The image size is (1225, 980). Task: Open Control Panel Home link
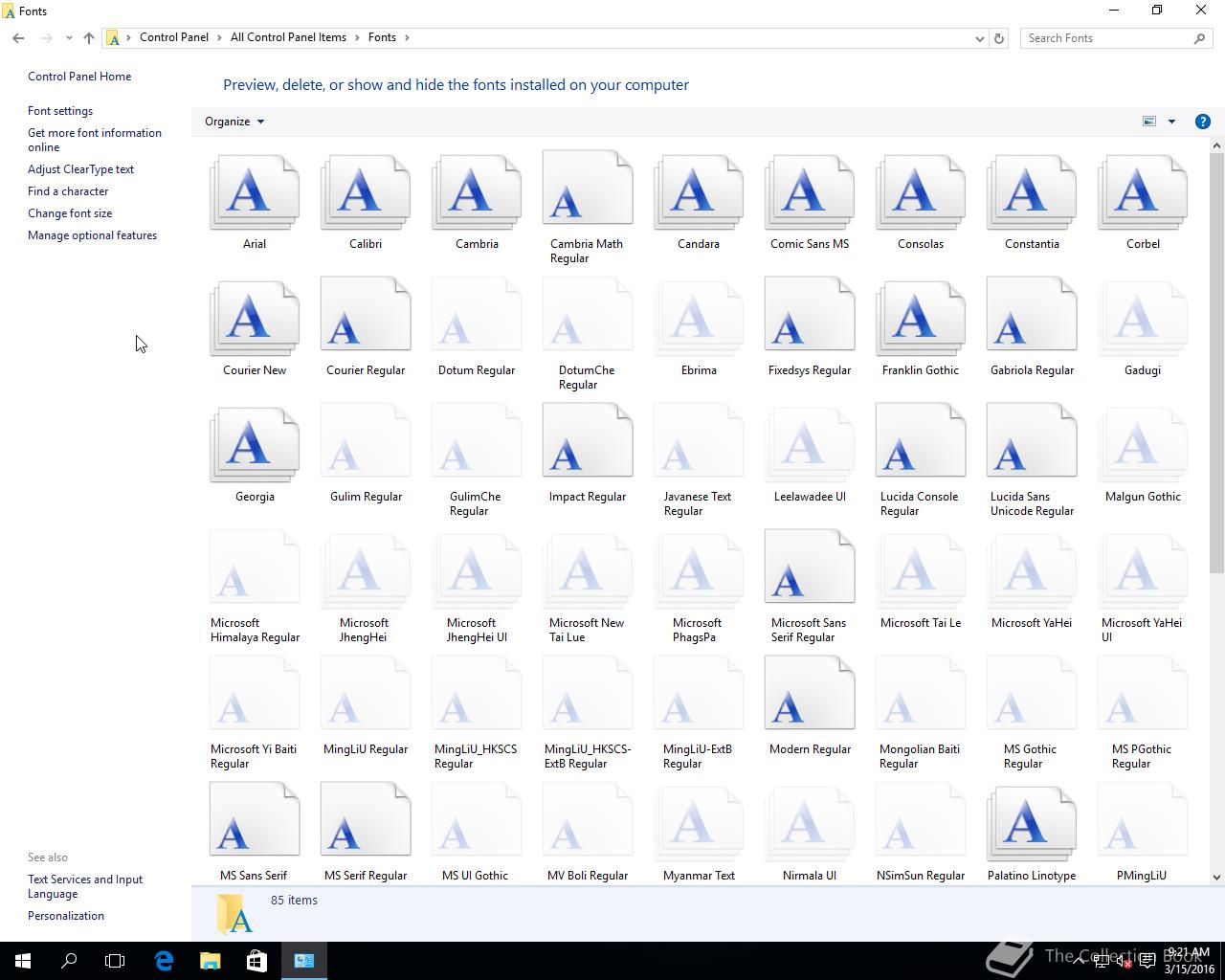(79, 77)
